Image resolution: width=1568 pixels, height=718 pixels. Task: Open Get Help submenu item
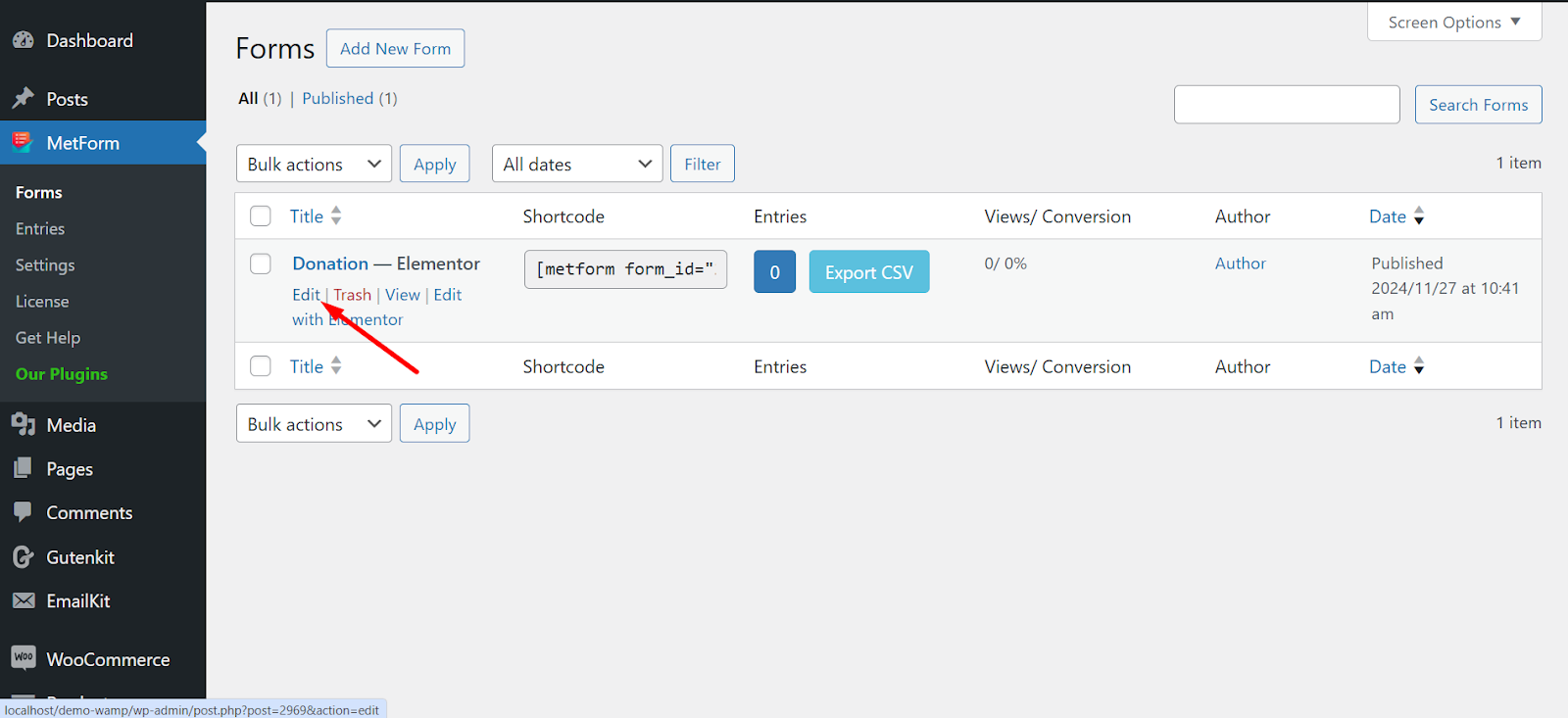click(x=48, y=338)
